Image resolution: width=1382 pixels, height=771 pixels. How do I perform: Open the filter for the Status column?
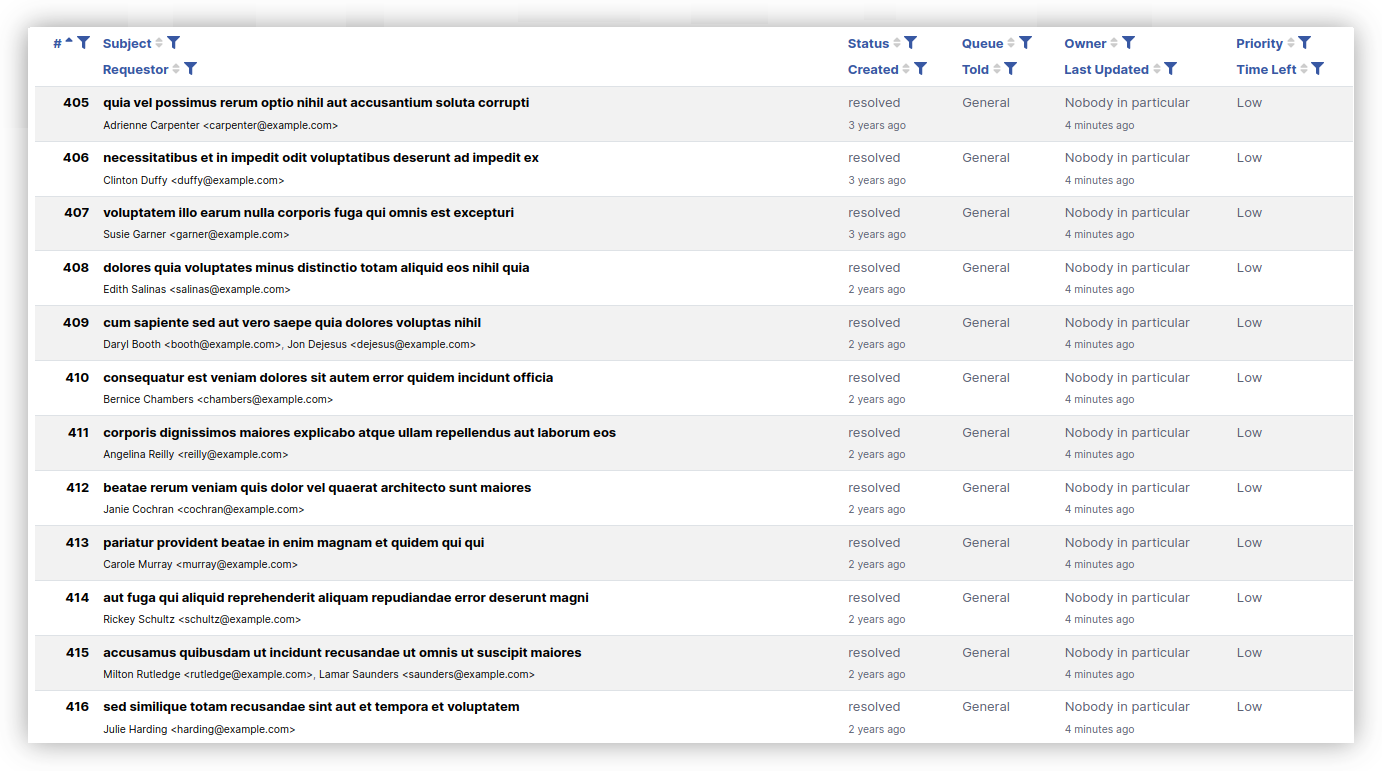tap(910, 43)
